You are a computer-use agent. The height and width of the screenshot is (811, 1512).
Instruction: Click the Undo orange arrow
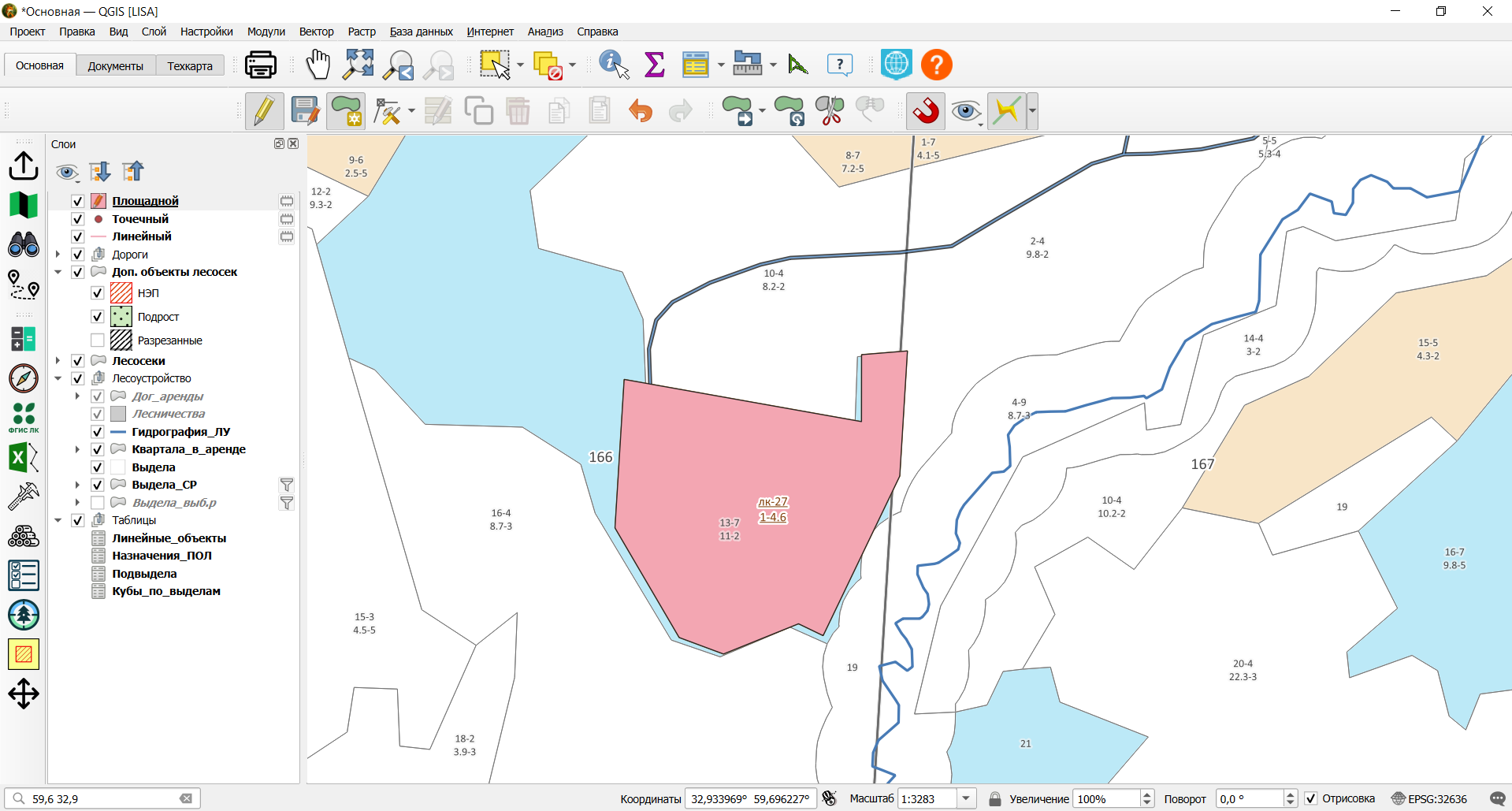[641, 111]
